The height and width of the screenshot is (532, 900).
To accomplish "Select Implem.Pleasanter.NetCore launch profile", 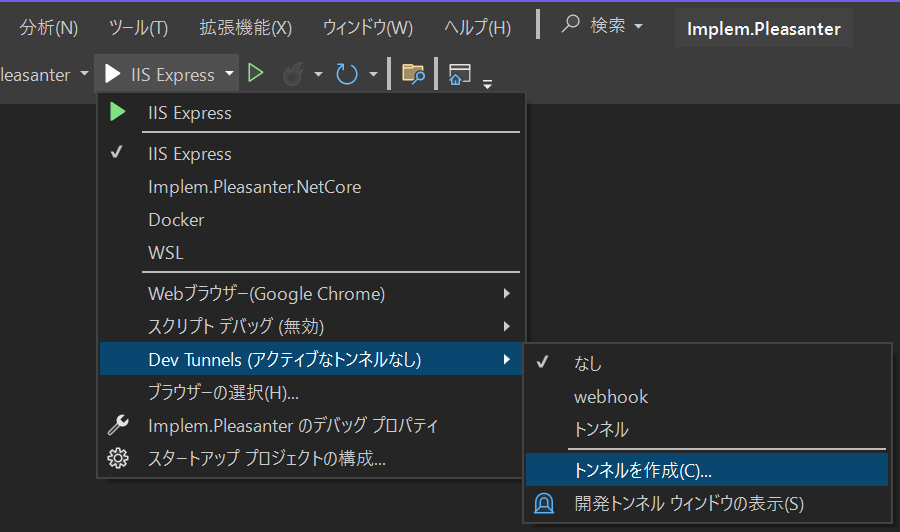I will click(x=311, y=187).
